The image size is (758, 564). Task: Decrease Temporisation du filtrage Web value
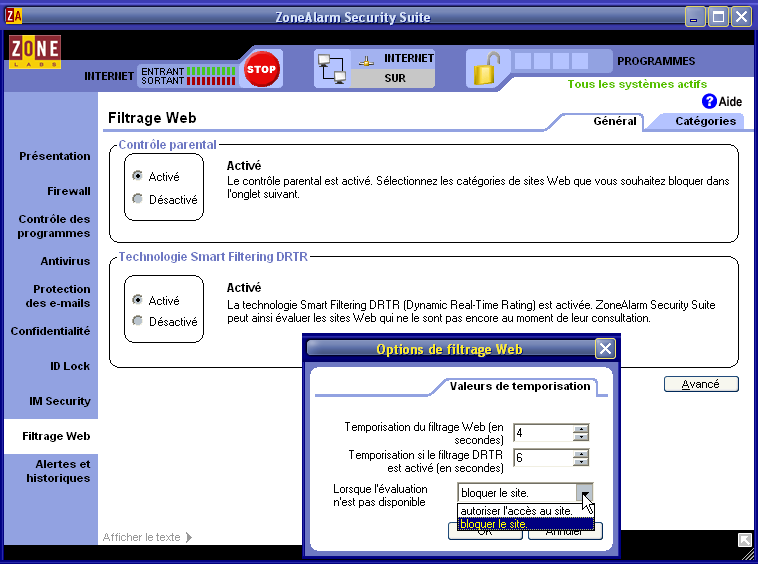(x=581, y=437)
